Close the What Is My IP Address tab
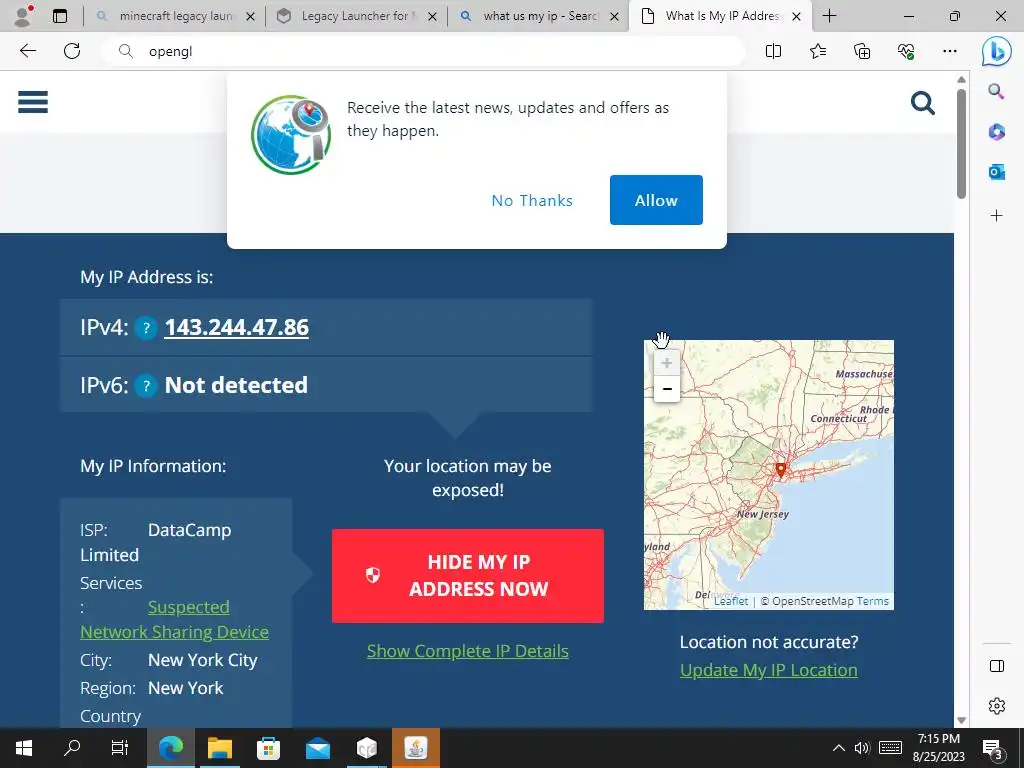 point(796,16)
